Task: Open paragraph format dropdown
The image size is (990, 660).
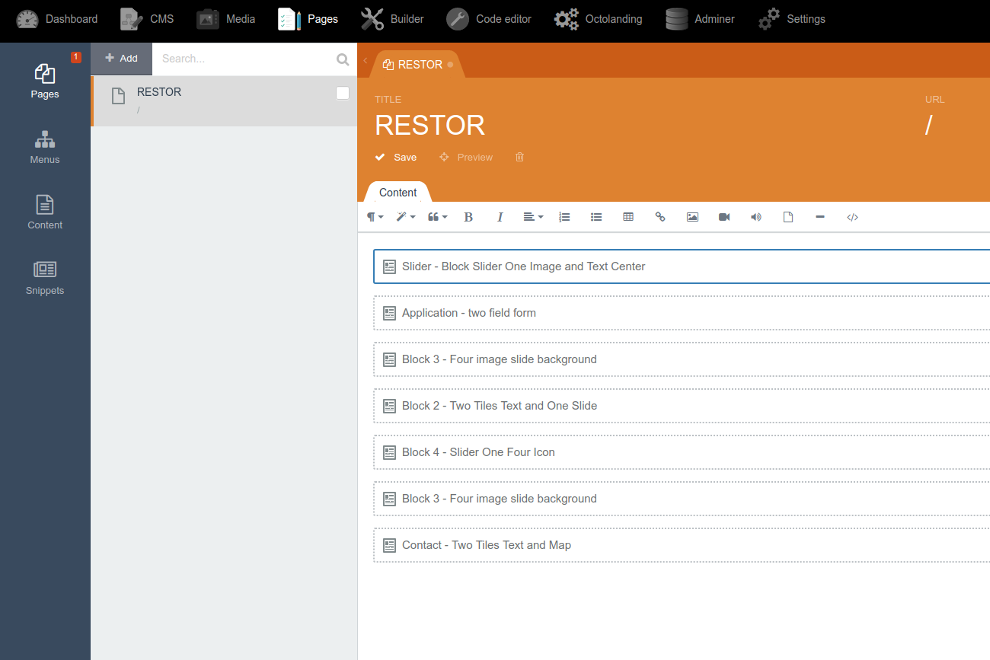Action: [x=375, y=217]
